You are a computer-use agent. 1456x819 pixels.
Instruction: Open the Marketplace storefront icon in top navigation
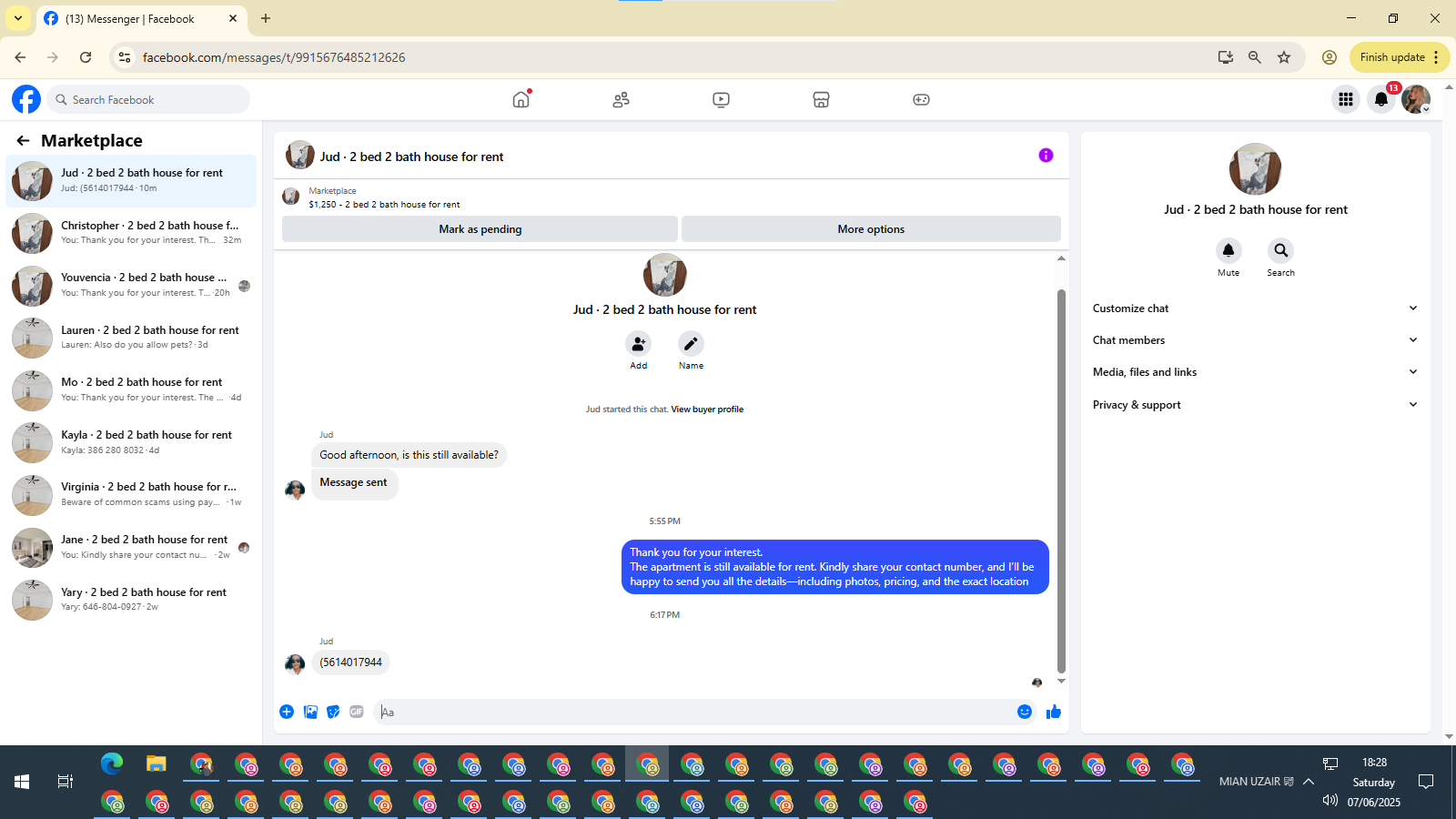821,99
